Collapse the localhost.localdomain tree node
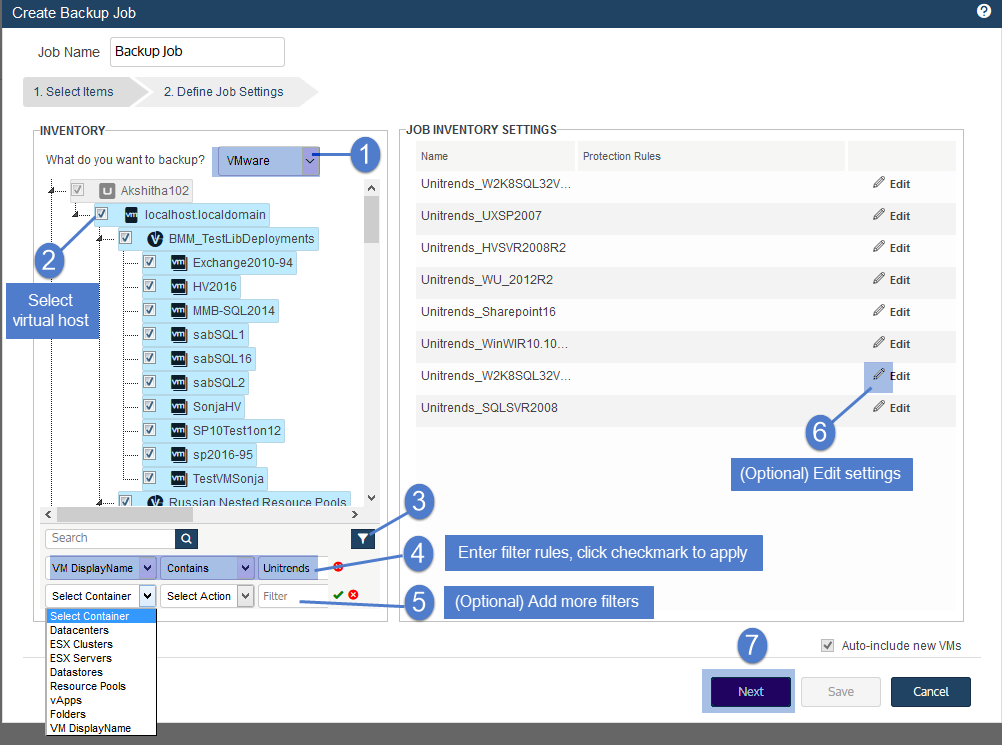This screenshot has width=1002, height=745. click(x=75, y=213)
